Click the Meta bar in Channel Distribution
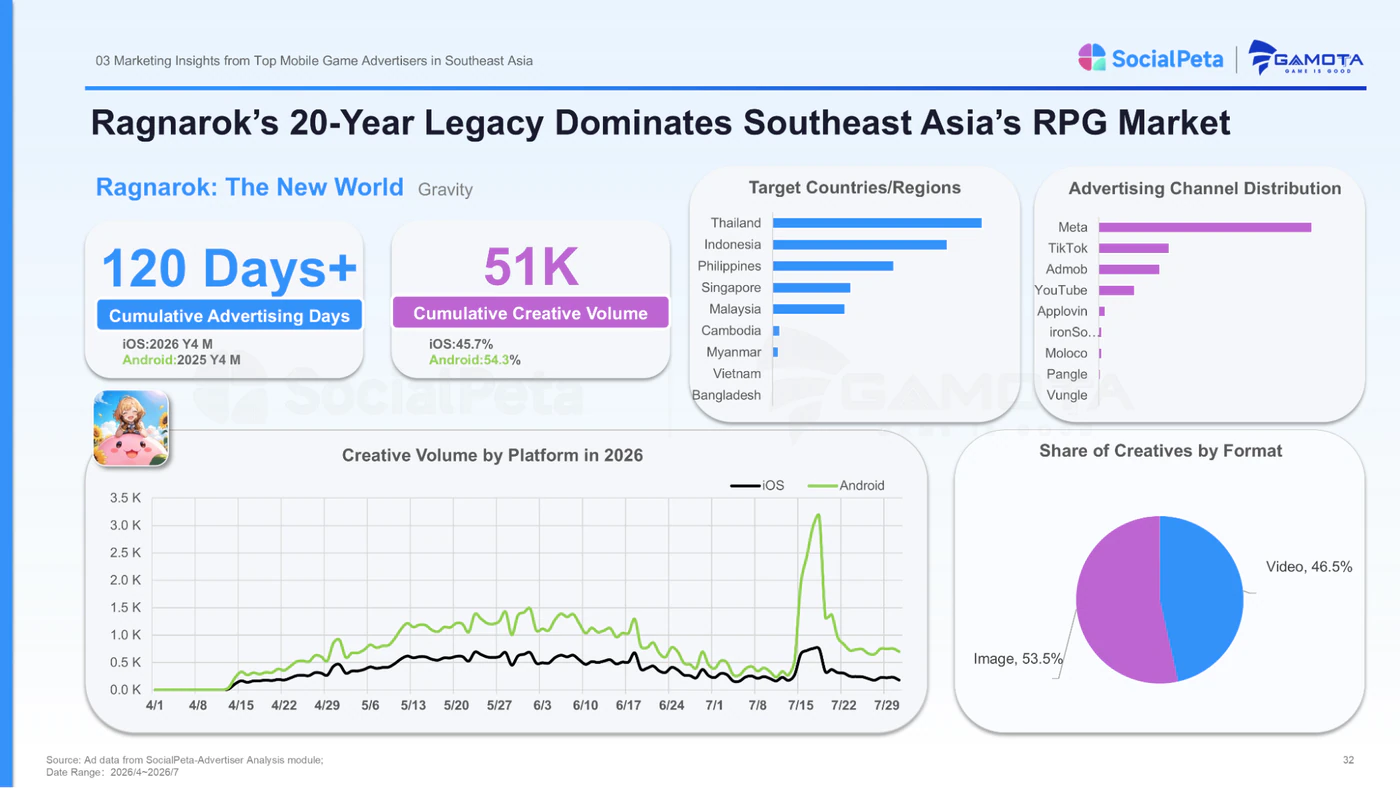The height and width of the screenshot is (788, 1400). pos(1205,227)
